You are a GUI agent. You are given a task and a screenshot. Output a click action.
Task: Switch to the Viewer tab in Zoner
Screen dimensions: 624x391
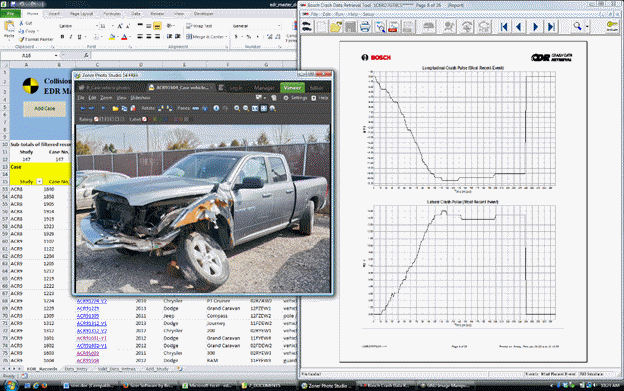click(x=292, y=88)
